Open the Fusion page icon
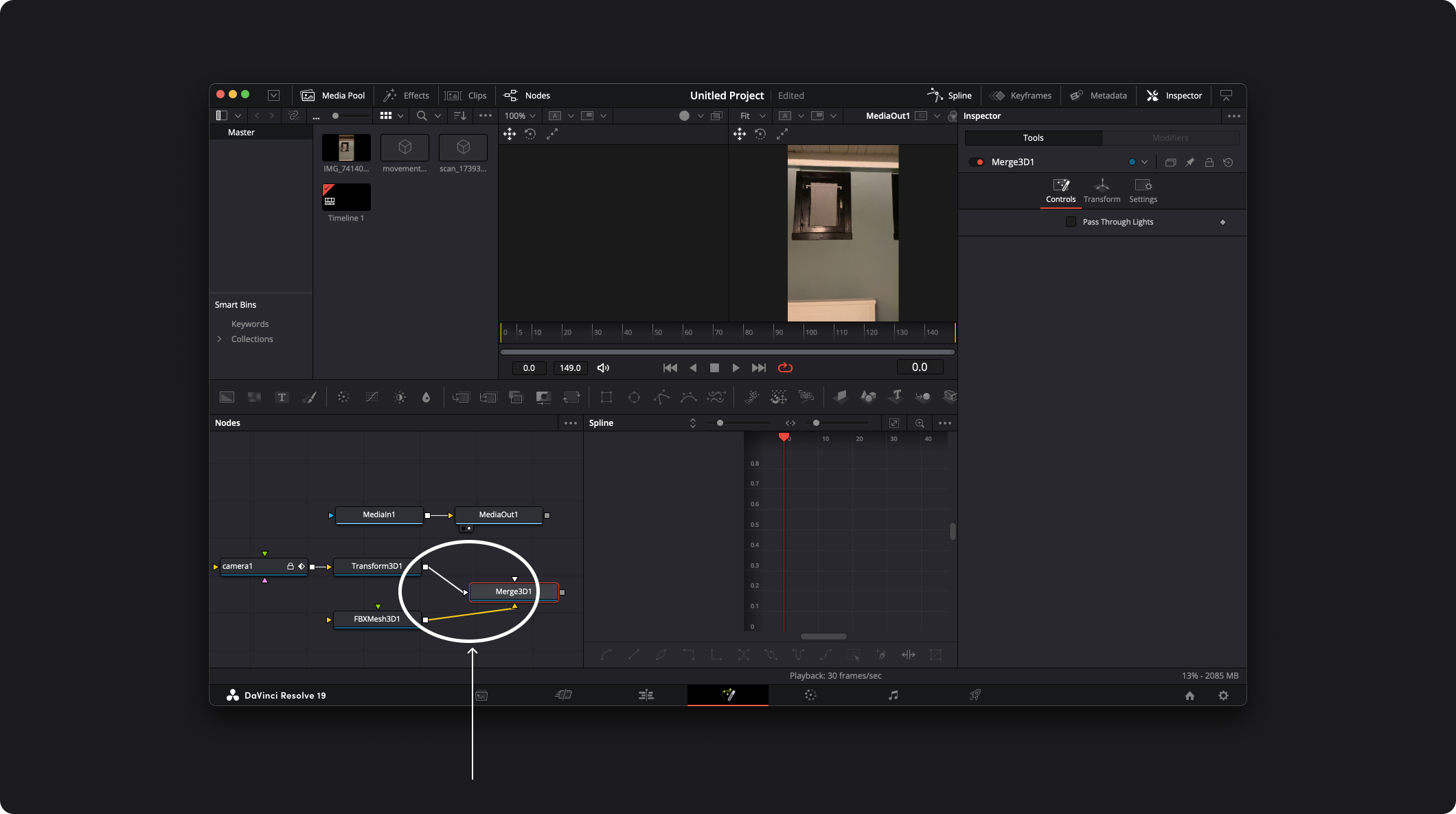Screen dimensions: 1456x814 click(728, 695)
